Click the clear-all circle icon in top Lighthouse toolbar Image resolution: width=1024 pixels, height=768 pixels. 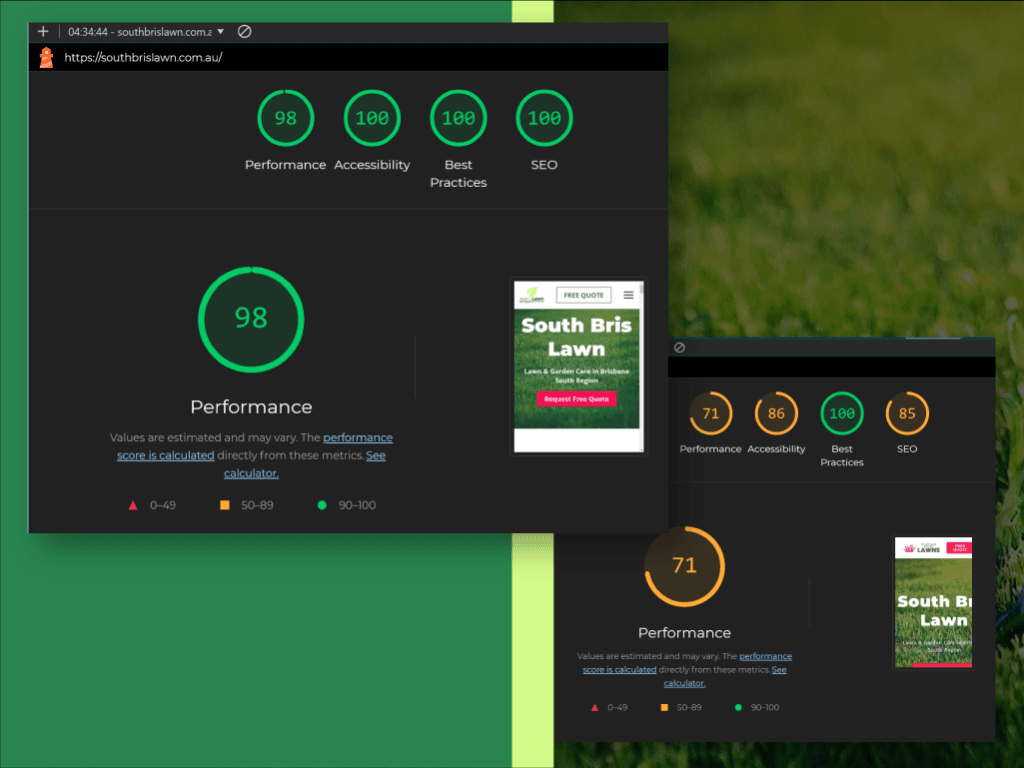tap(244, 31)
